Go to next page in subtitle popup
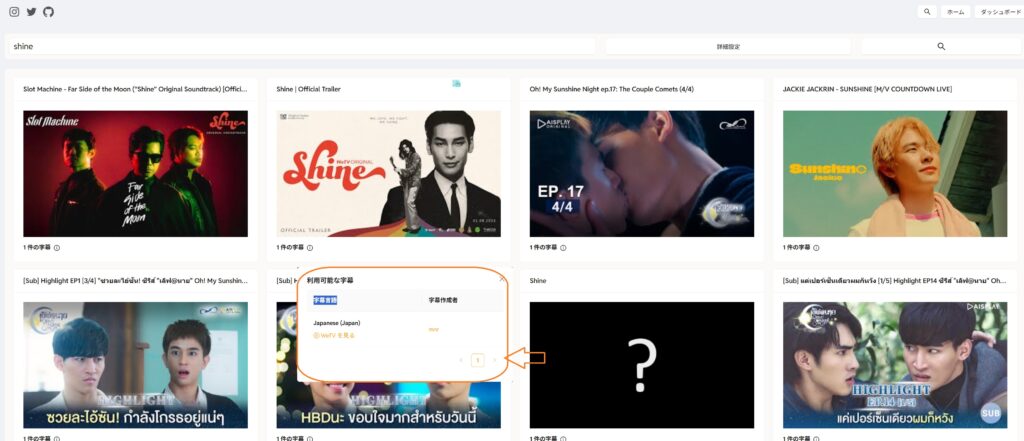This screenshot has height=441, width=1024. click(494, 360)
